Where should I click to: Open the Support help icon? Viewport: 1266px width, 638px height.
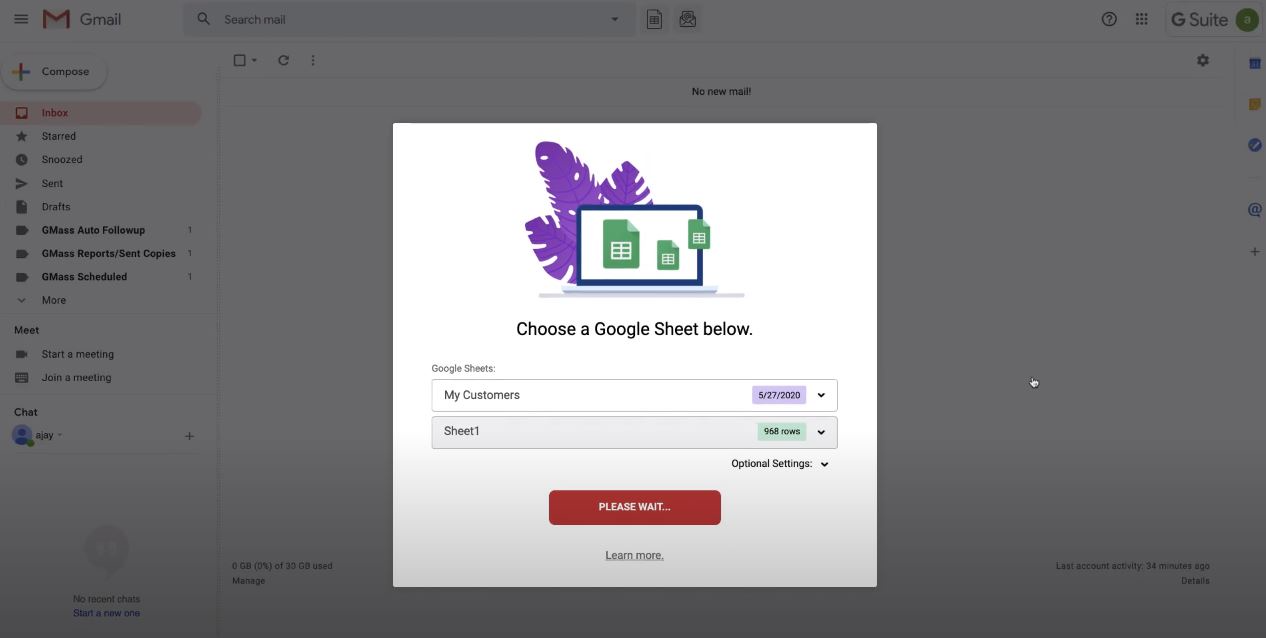pyautogui.click(x=1109, y=19)
